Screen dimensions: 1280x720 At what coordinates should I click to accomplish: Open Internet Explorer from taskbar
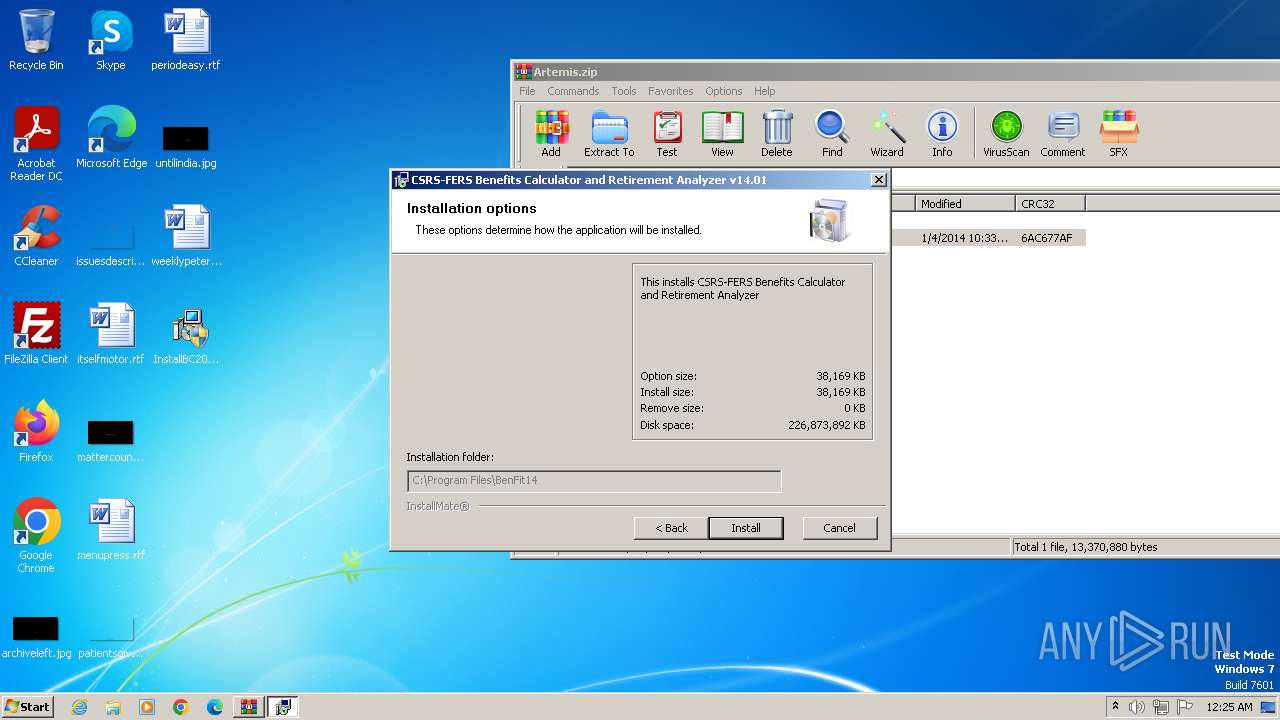(x=79, y=707)
